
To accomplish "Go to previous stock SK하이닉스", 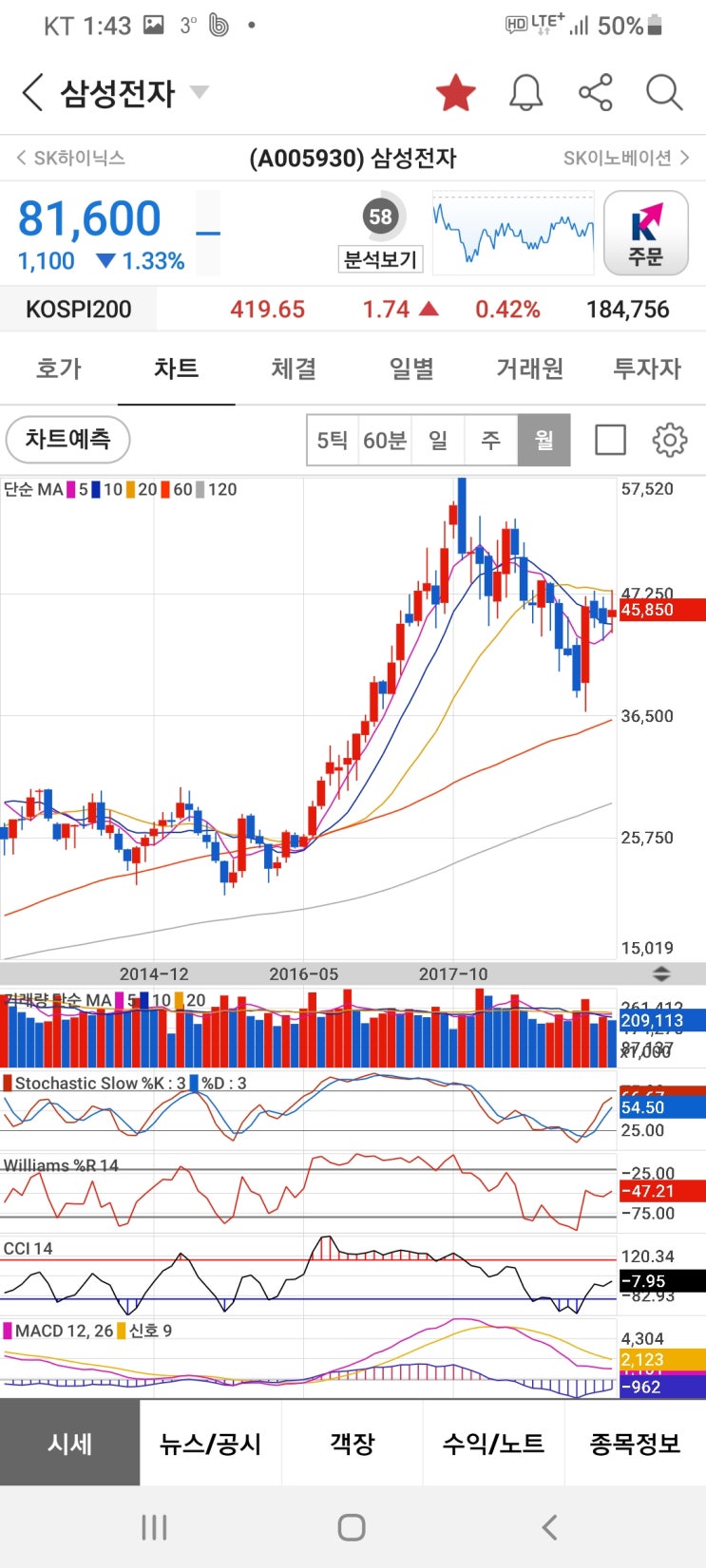I will (x=70, y=158).
